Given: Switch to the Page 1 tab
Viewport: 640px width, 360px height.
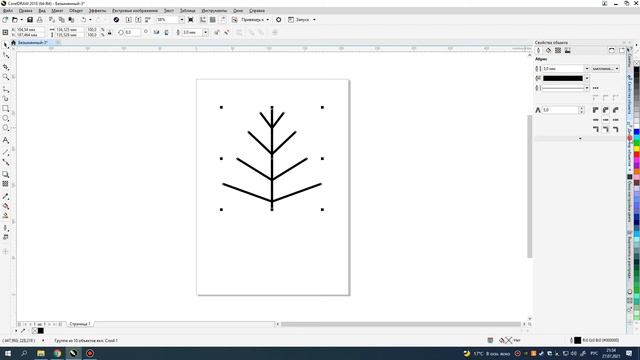Looking at the screenshot, I should (80, 324).
